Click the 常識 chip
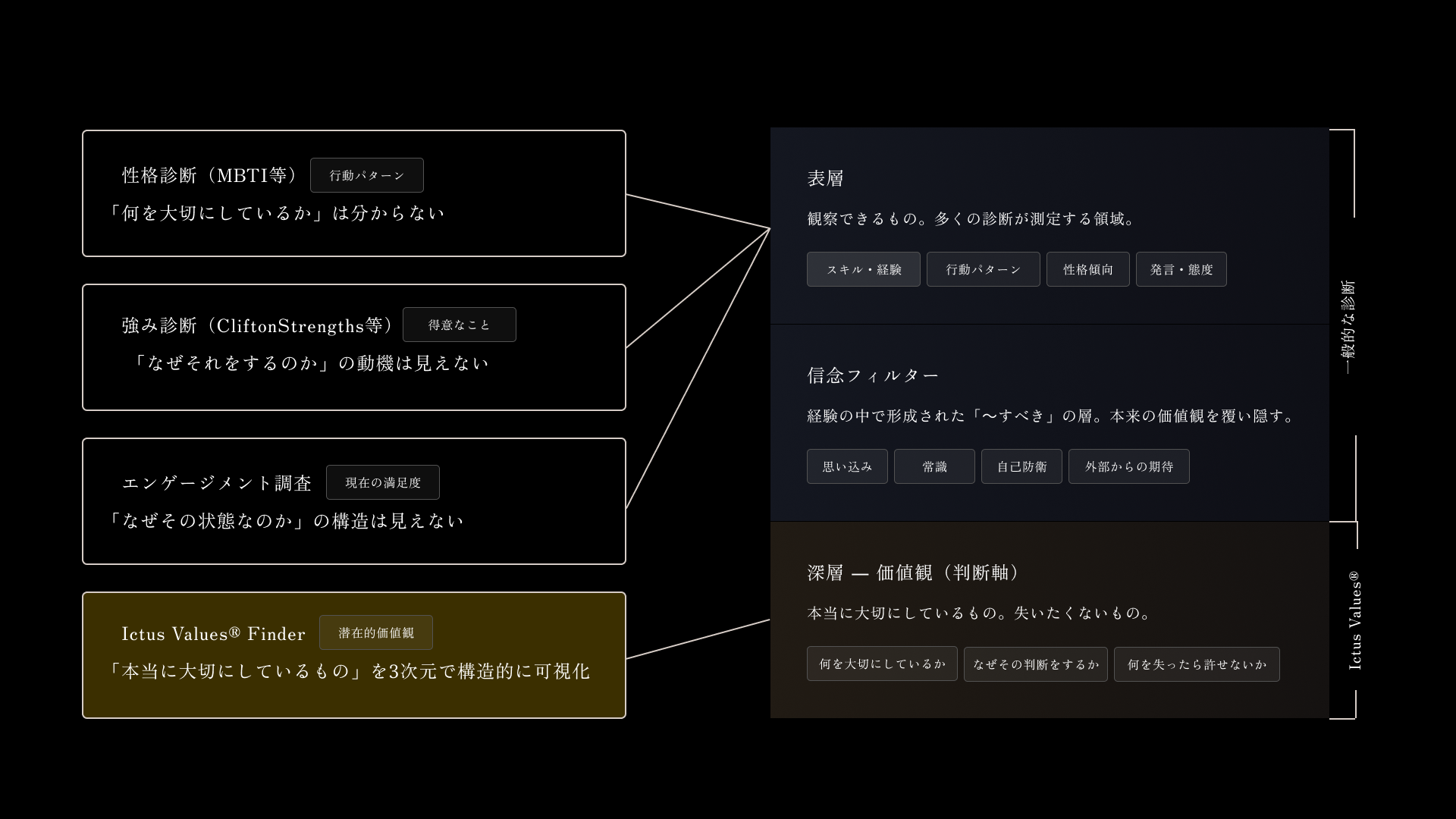 [x=934, y=466]
